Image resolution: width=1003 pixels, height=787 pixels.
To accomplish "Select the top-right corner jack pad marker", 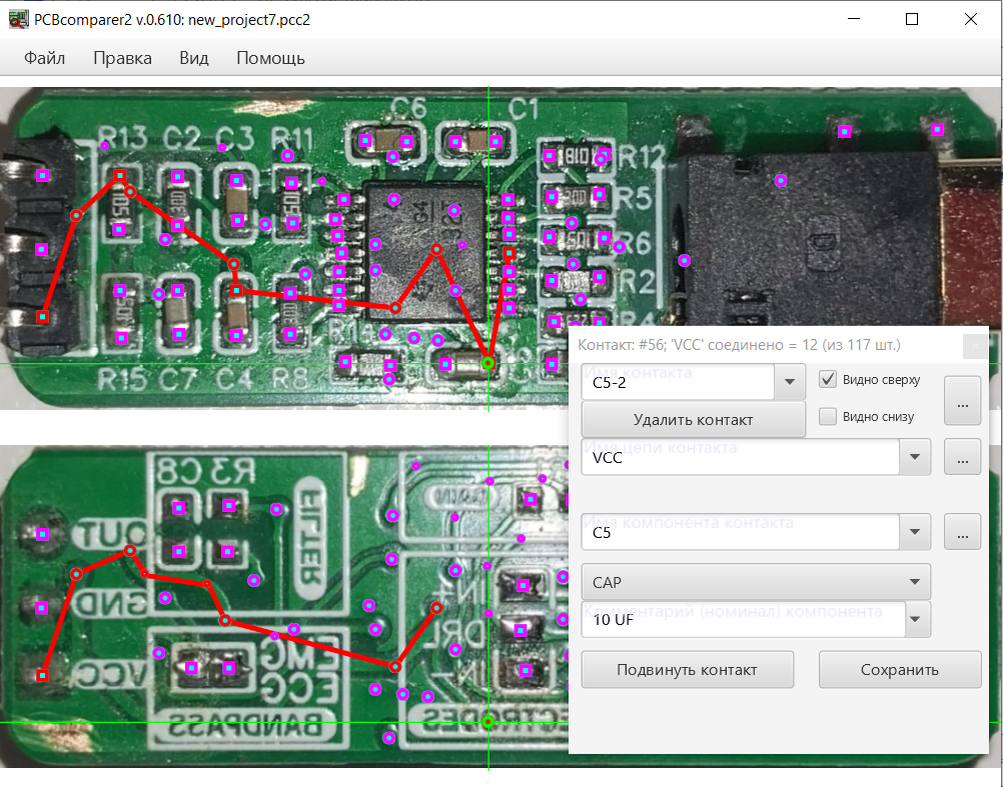I will point(937,129).
